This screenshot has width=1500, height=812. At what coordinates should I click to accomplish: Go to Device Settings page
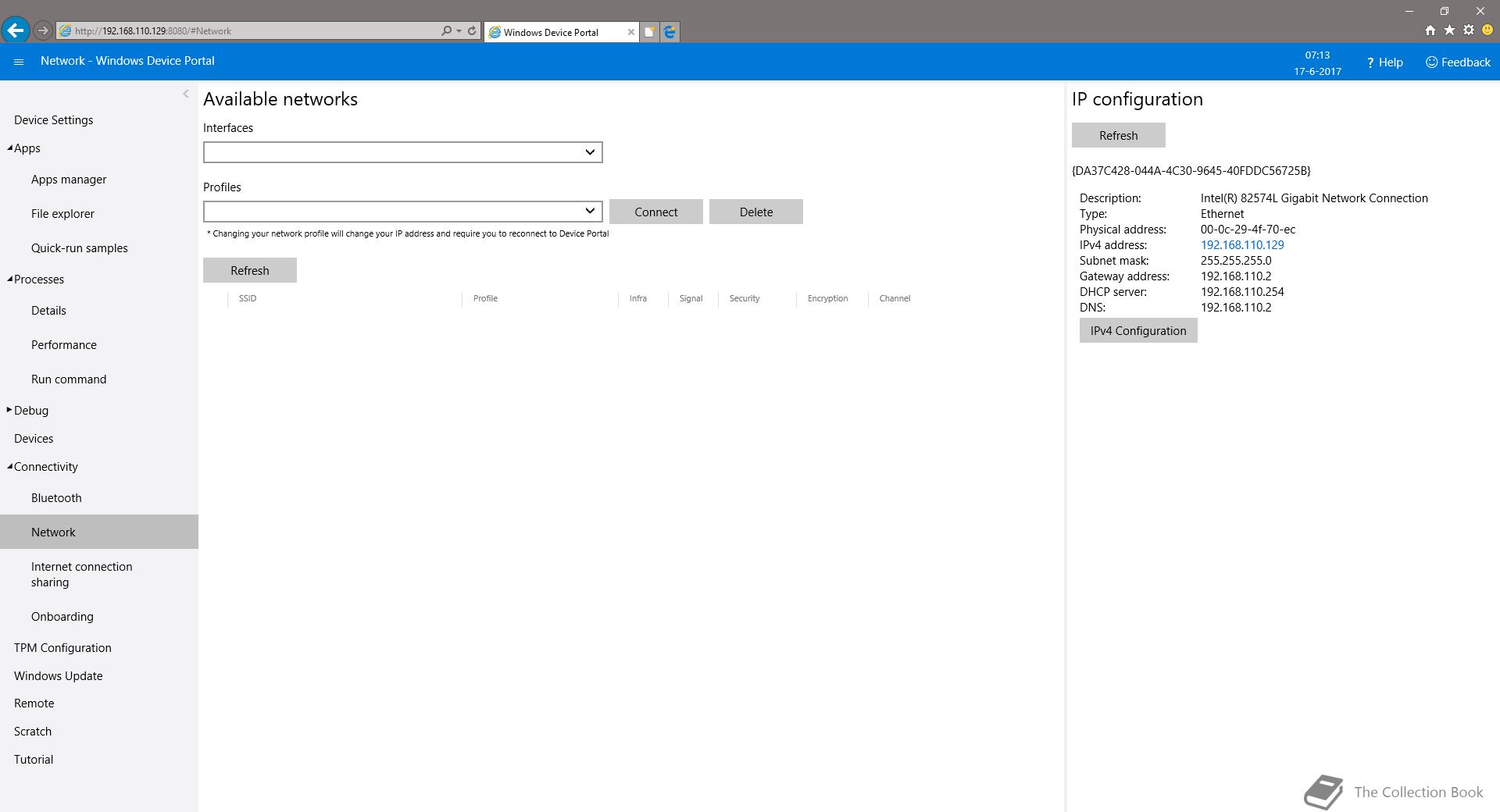(x=54, y=120)
